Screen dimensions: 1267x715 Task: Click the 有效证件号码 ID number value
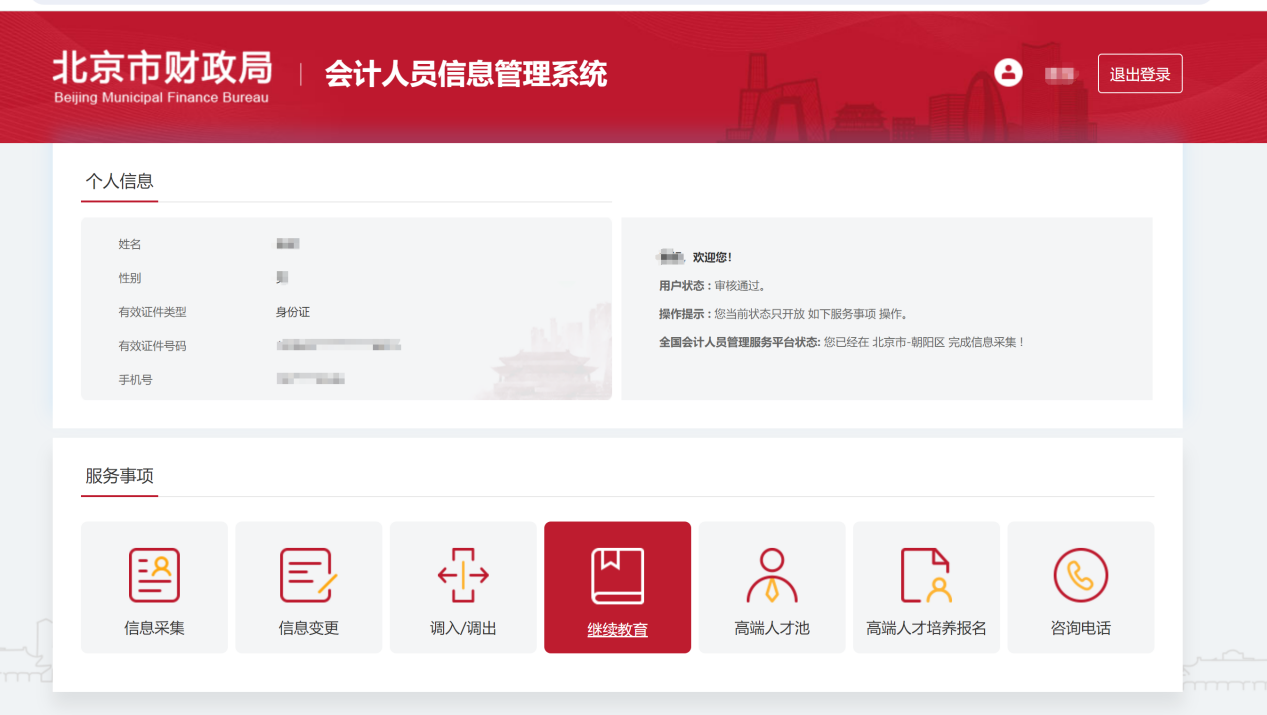point(339,344)
